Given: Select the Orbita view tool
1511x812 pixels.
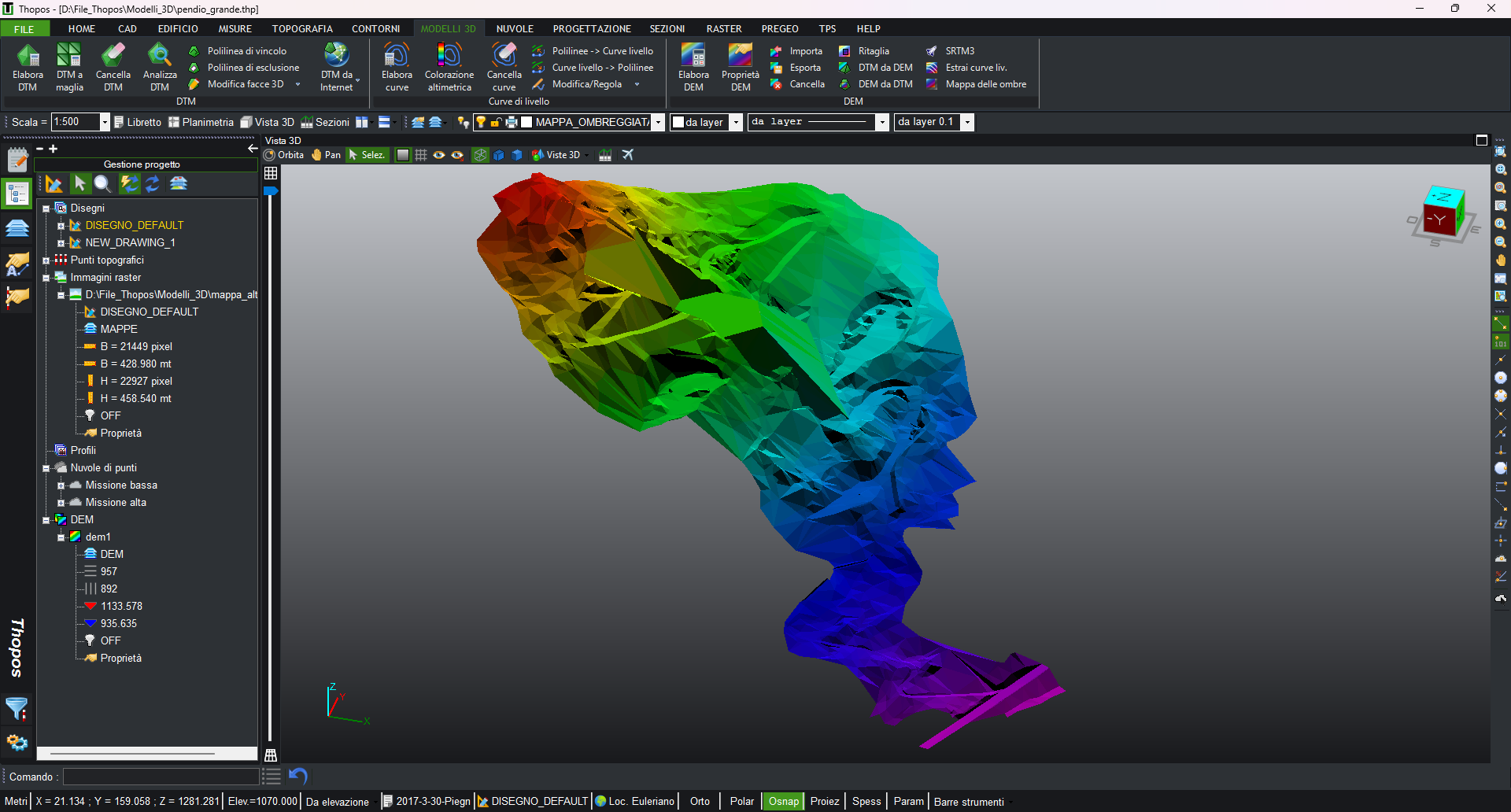Looking at the screenshot, I should click(284, 155).
